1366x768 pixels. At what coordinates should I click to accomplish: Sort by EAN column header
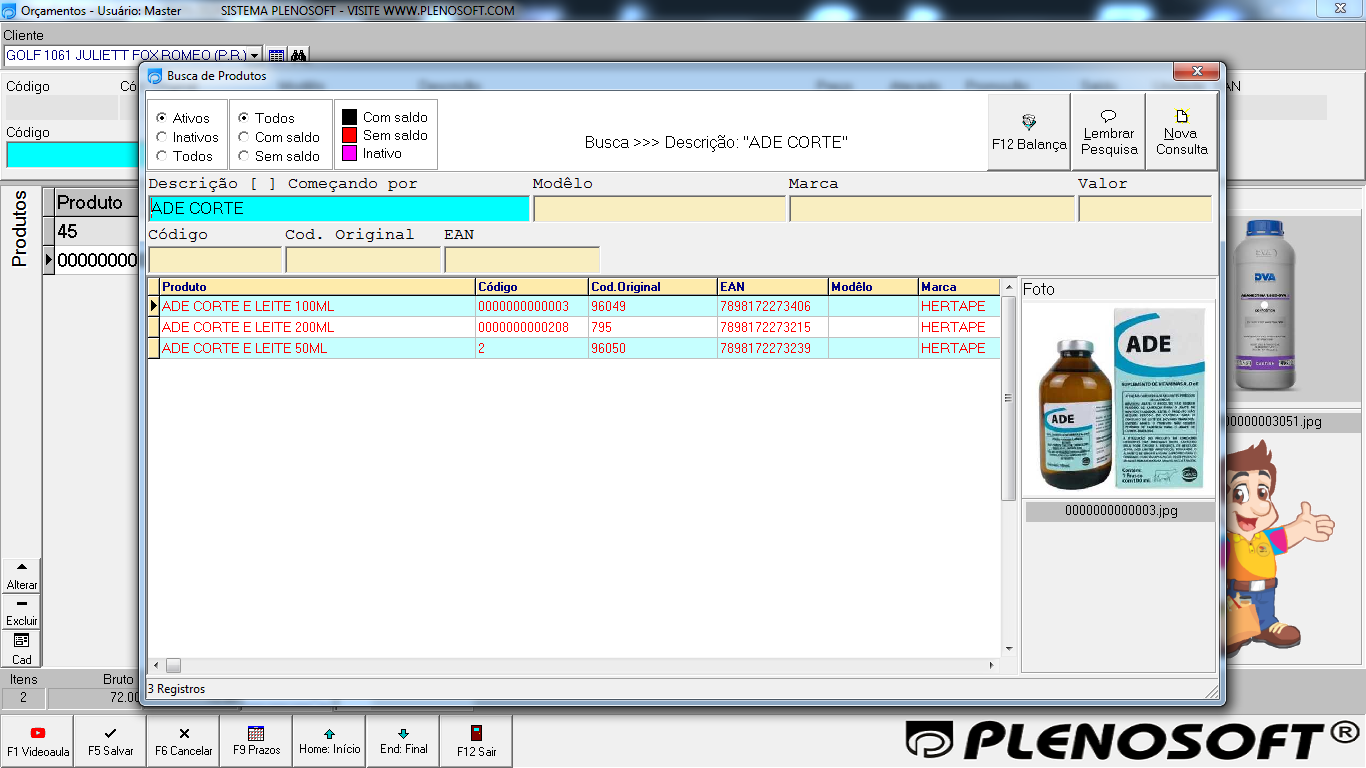click(x=772, y=287)
